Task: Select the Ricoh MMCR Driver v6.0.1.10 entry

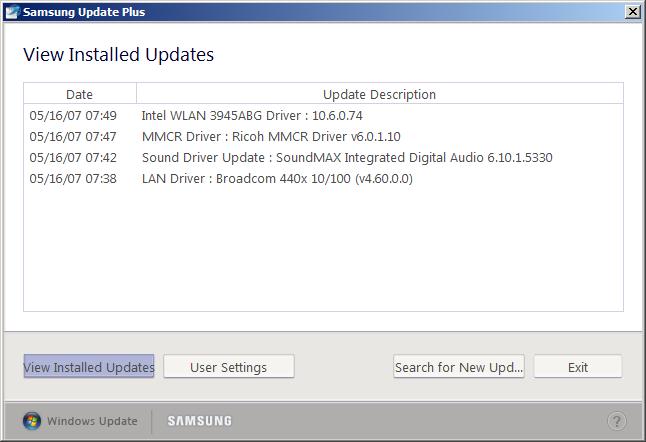Action: coord(271,136)
